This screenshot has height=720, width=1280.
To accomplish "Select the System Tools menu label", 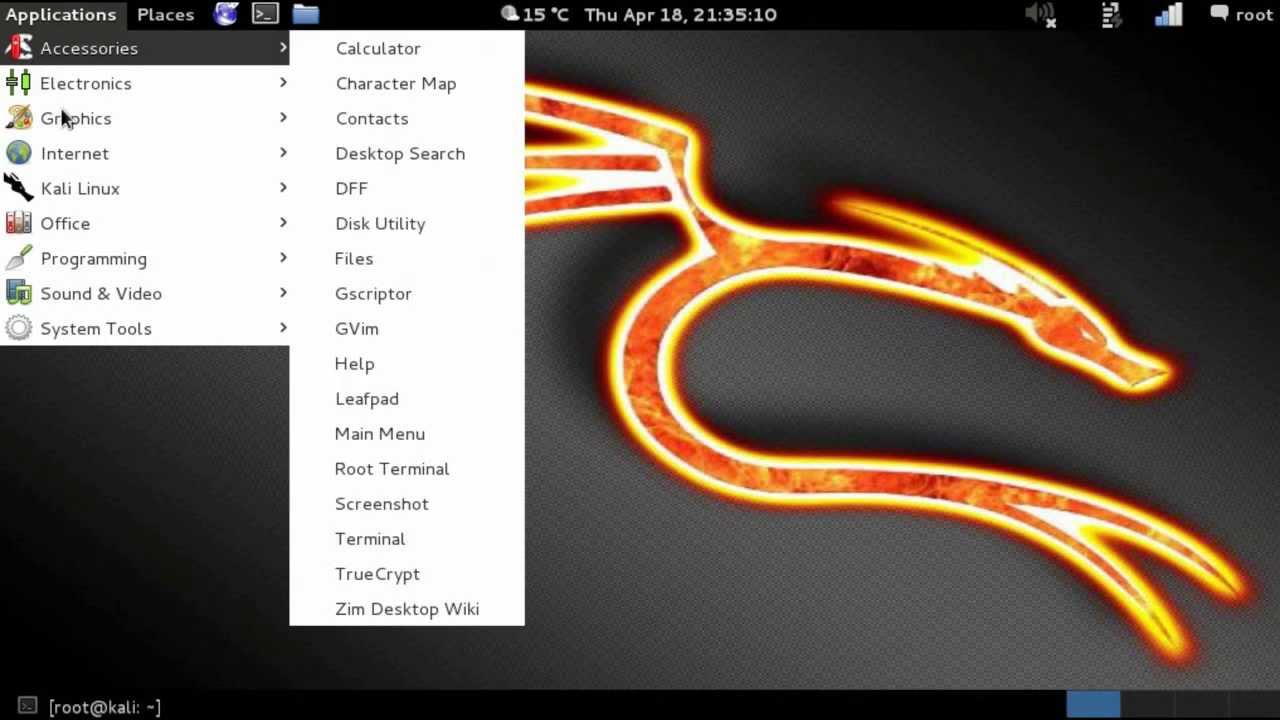I will click(x=96, y=329).
